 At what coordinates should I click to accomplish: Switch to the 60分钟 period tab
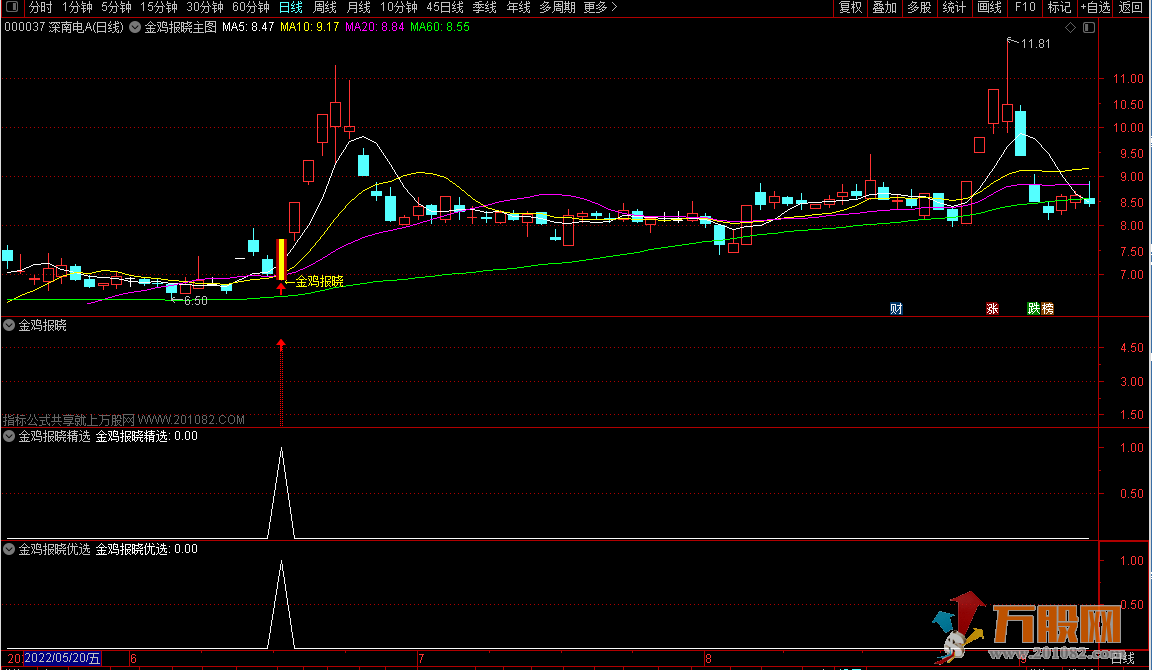(x=251, y=7)
